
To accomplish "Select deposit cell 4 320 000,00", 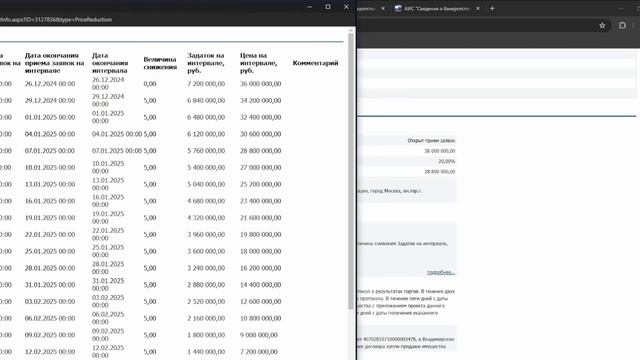I will point(206,218).
